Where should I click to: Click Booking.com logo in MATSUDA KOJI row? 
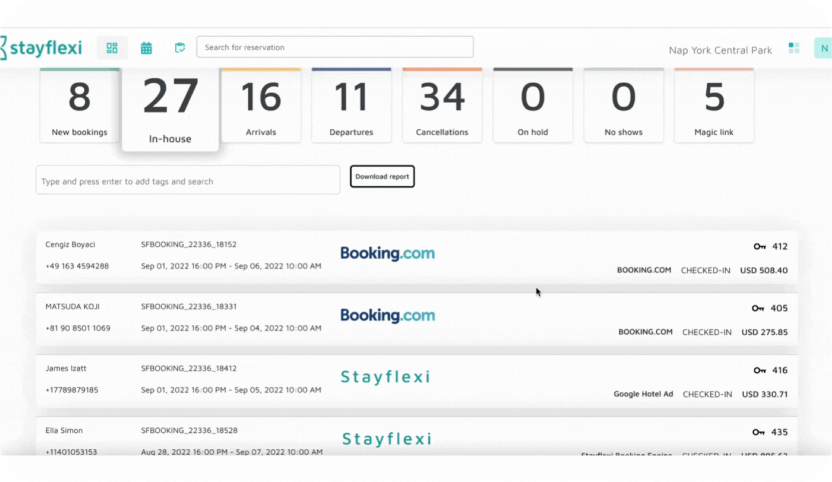click(387, 315)
